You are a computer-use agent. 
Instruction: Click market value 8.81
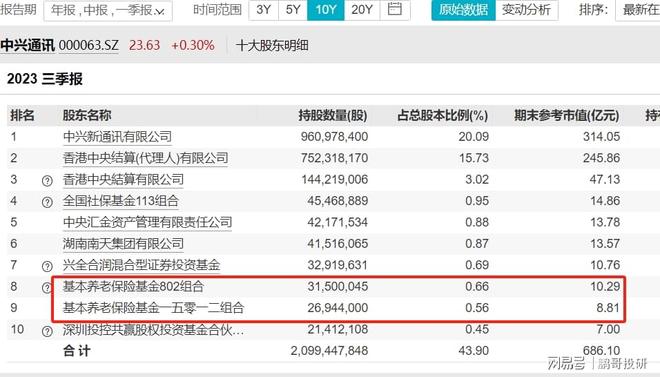click(x=608, y=308)
